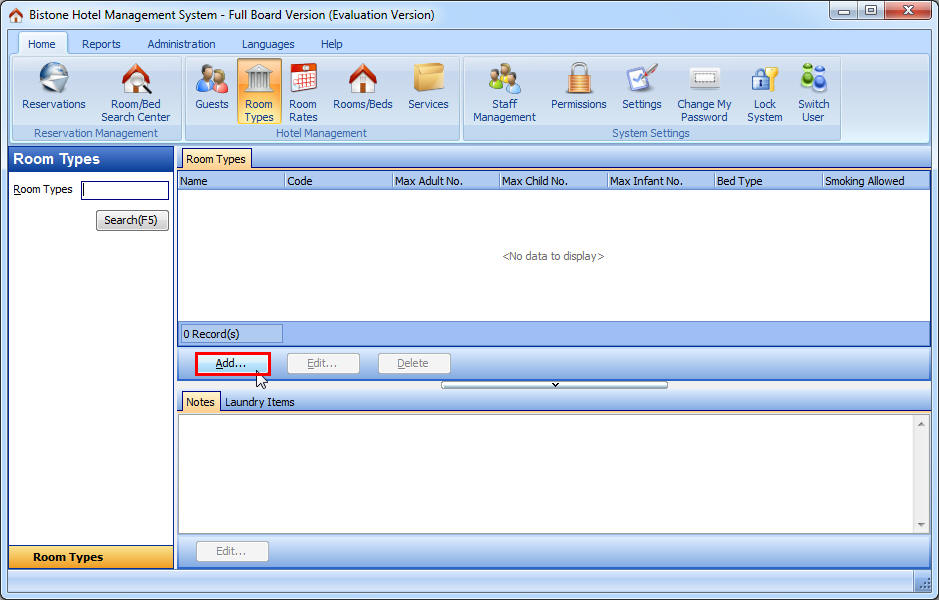939x600 pixels.
Task: Switch to the Reports ribbon tab
Action: tap(101, 44)
